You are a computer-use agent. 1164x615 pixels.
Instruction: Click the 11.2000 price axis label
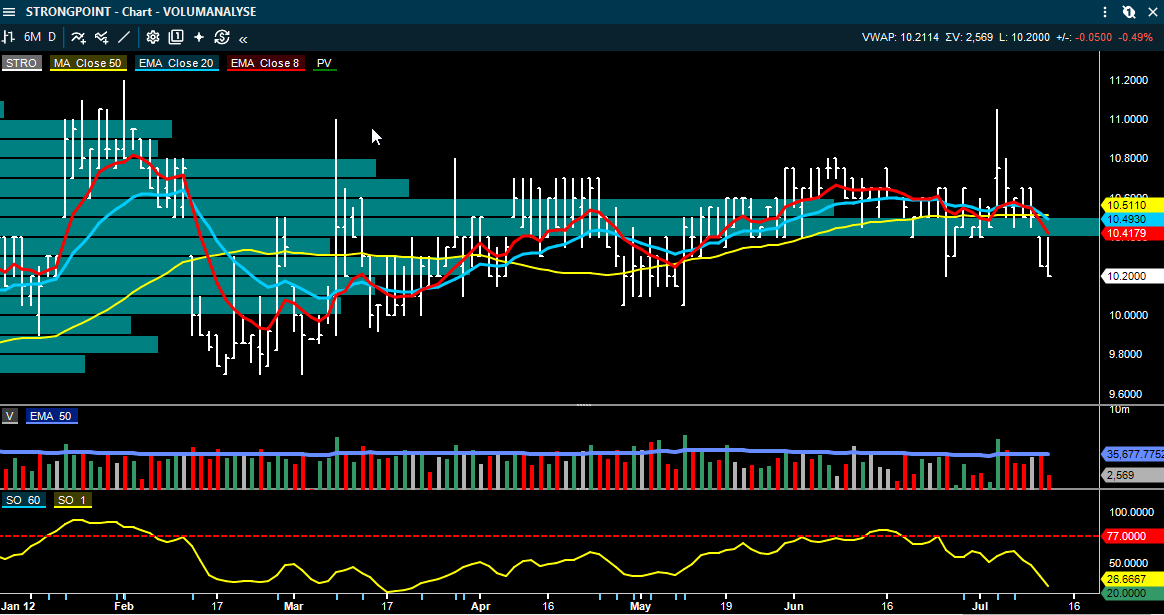(x=1128, y=80)
